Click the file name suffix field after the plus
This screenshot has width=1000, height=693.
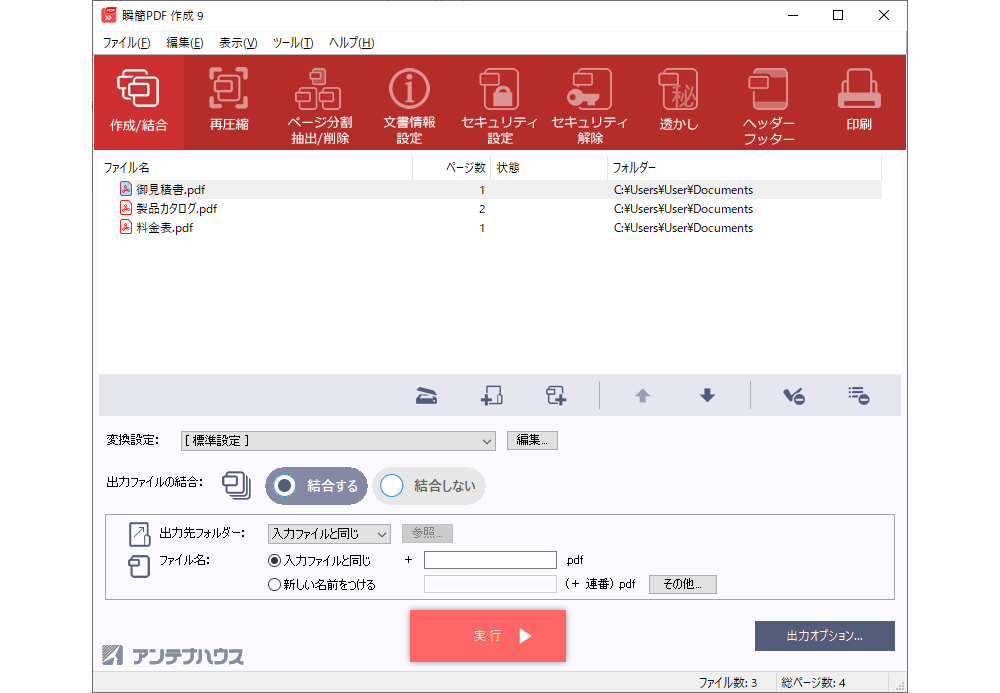pyautogui.click(x=490, y=560)
